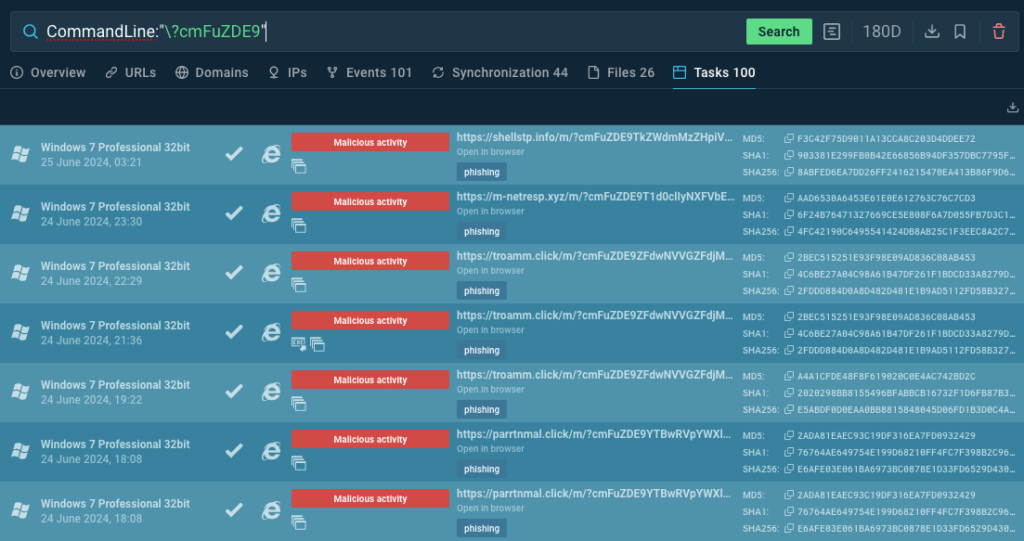This screenshot has width=1024, height=541.
Task: Show the Synchronization 44 tab
Action: click(x=499, y=73)
